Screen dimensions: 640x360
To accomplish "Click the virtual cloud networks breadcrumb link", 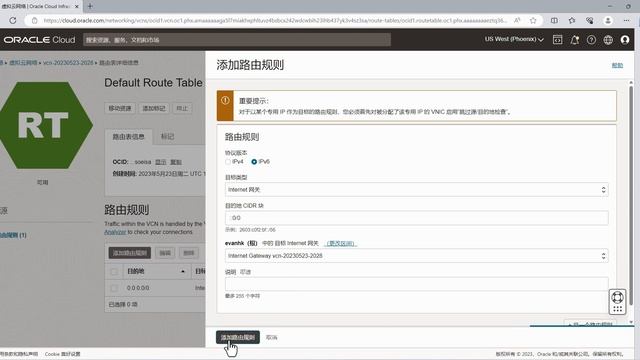I will 23,63.
